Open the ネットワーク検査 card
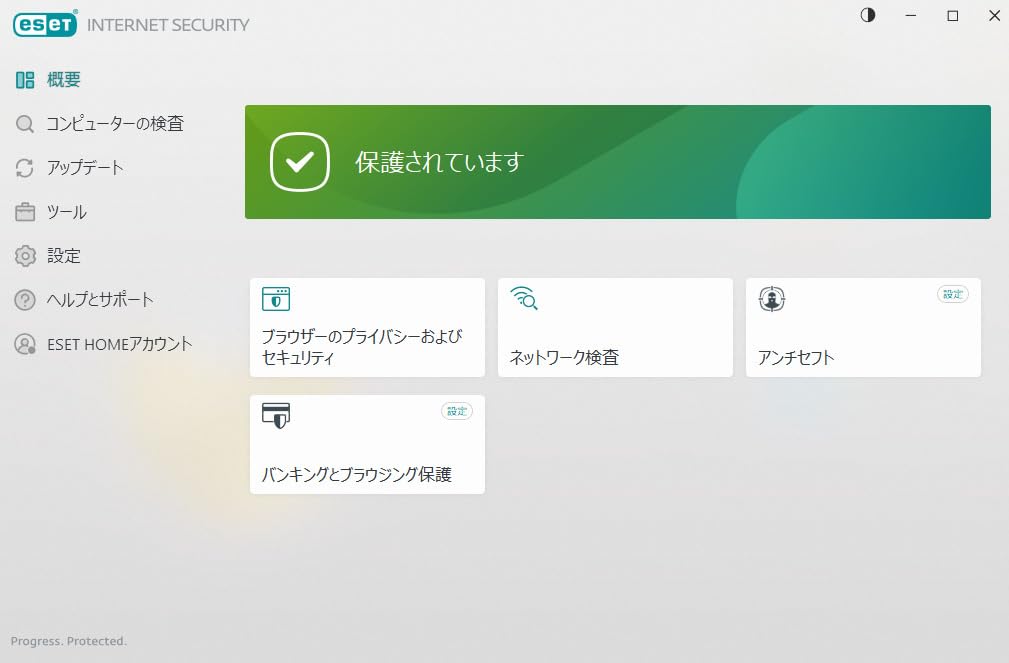 click(x=615, y=327)
